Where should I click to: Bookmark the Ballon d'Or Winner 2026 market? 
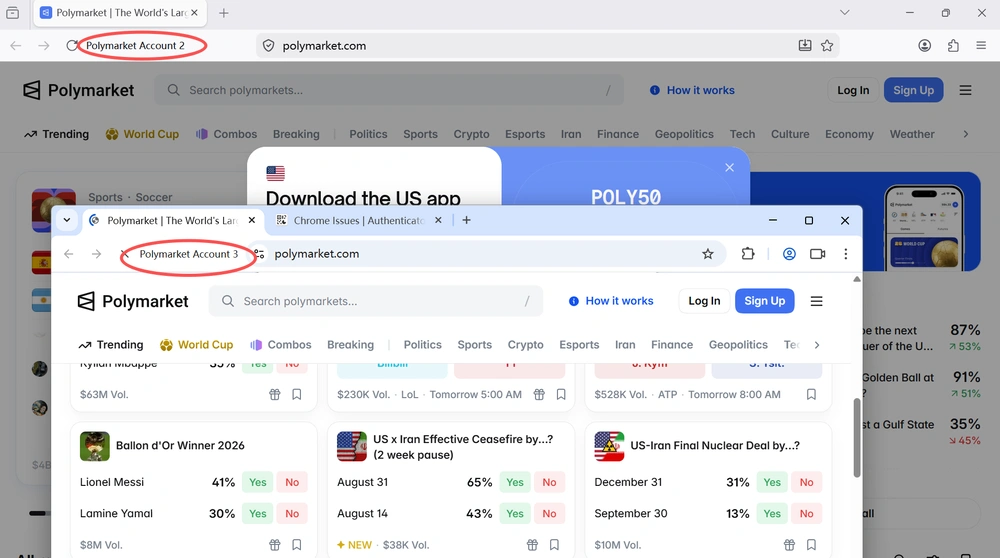click(x=297, y=545)
